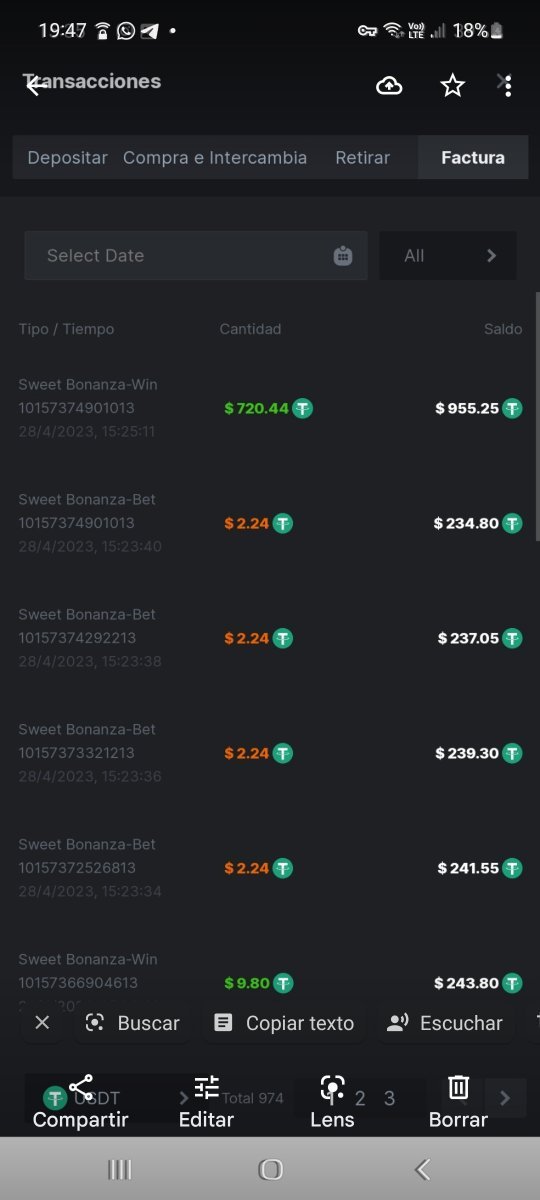Tap the calendar icon in date field
The image size is (540, 1200).
coord(343,256)
